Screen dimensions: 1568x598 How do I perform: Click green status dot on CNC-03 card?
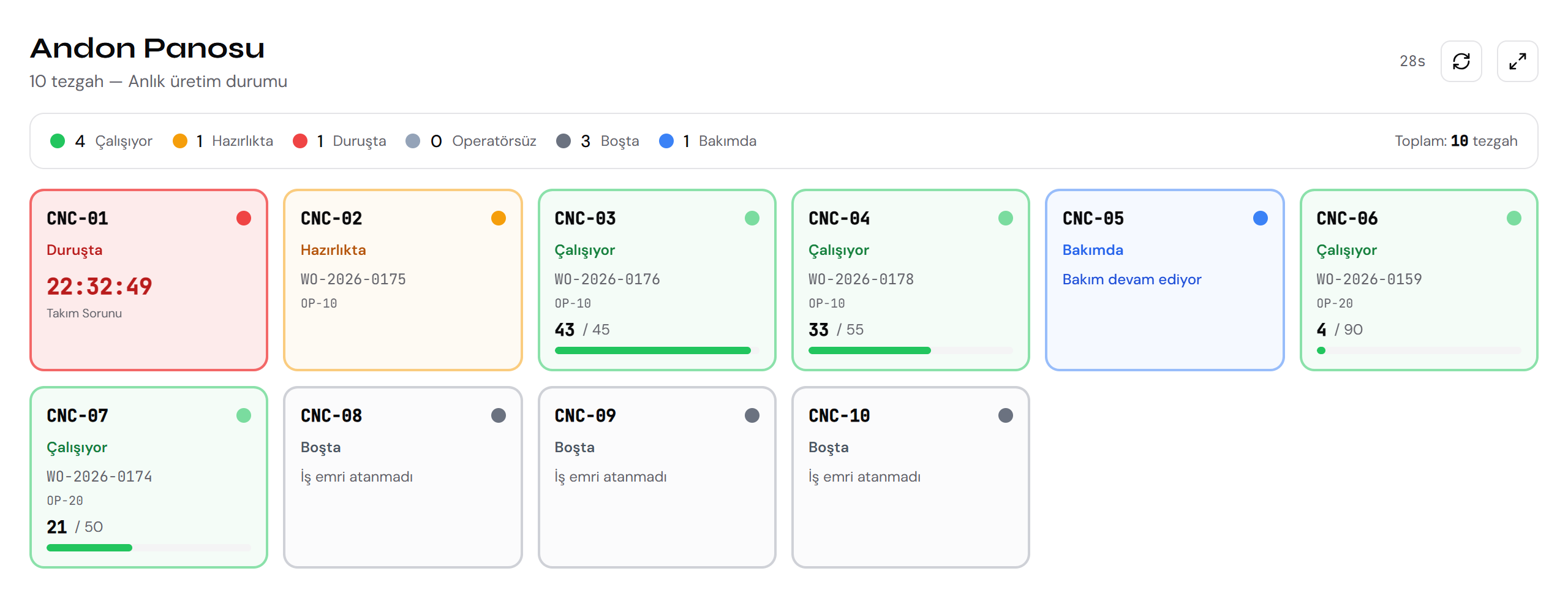point(752,218)
